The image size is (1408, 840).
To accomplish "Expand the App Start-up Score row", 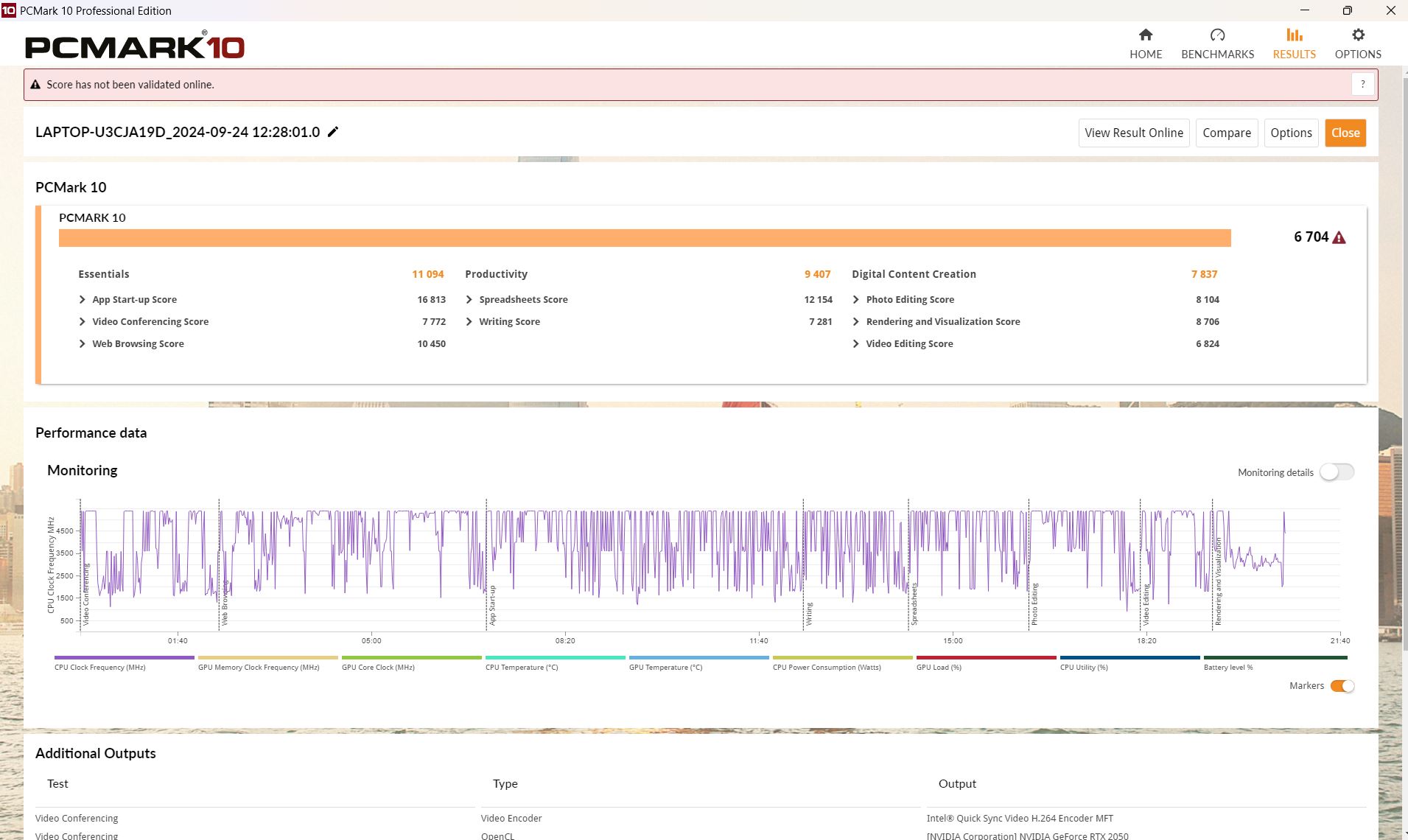I will (83, 300).
